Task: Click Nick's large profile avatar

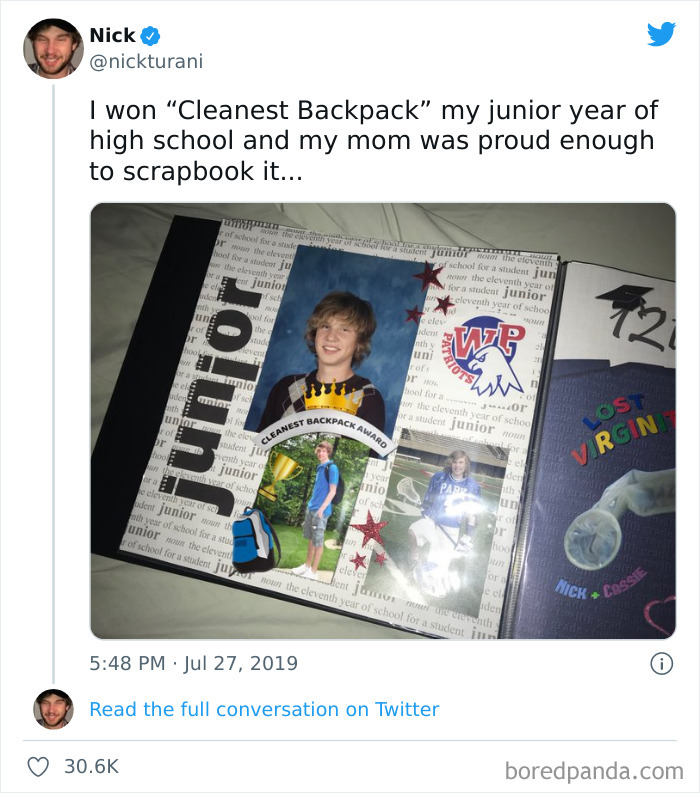Action: (x=53, y=48)
